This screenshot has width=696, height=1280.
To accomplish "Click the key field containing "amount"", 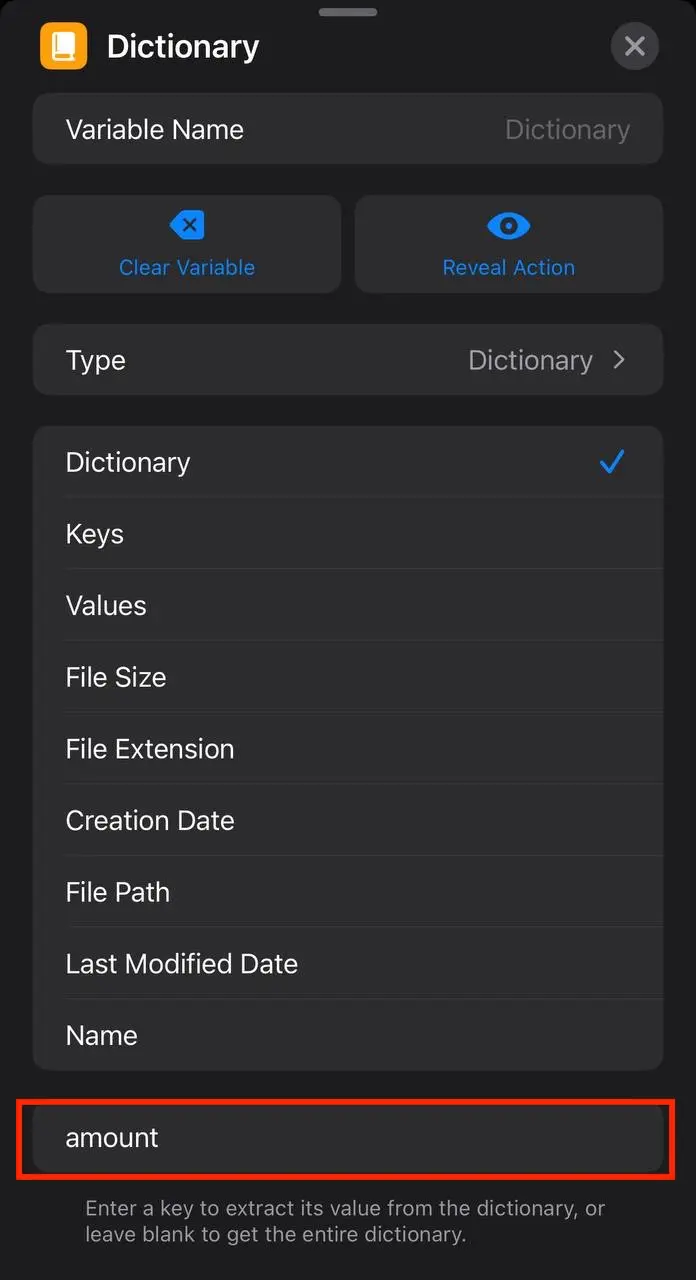I will coord(347,1138).
